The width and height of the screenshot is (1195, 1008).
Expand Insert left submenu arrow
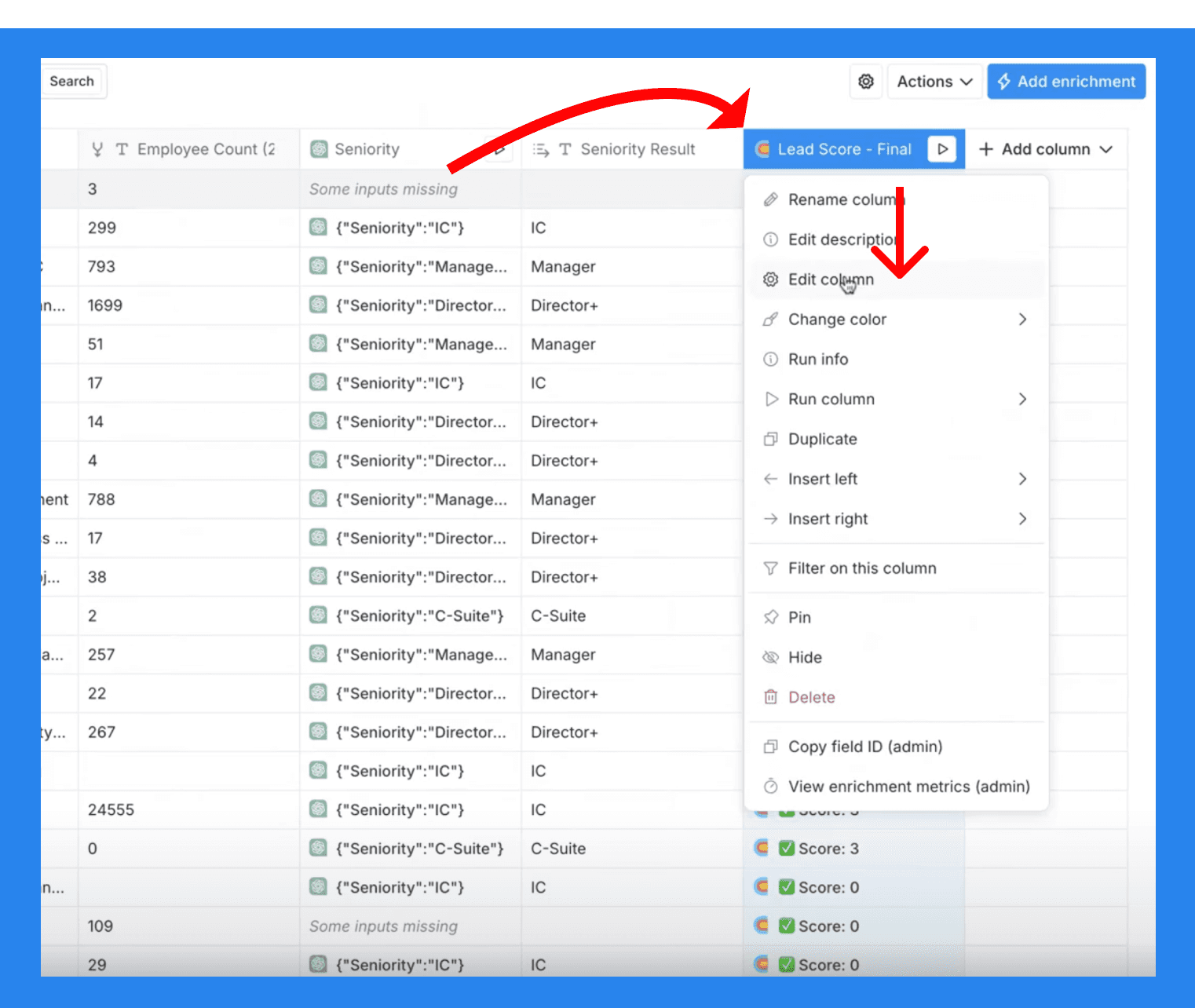(1022, 479)
